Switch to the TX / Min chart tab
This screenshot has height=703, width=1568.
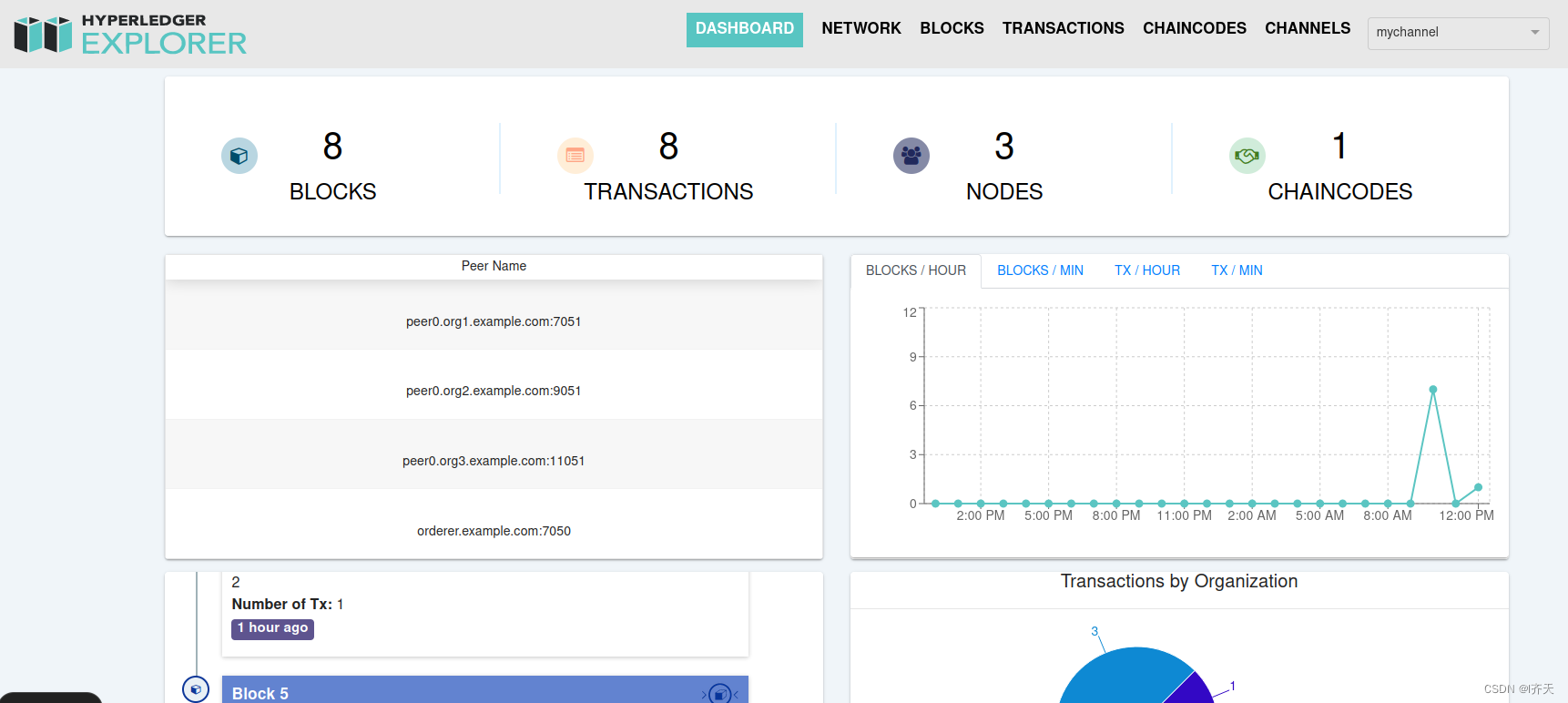coord(1237,270)
